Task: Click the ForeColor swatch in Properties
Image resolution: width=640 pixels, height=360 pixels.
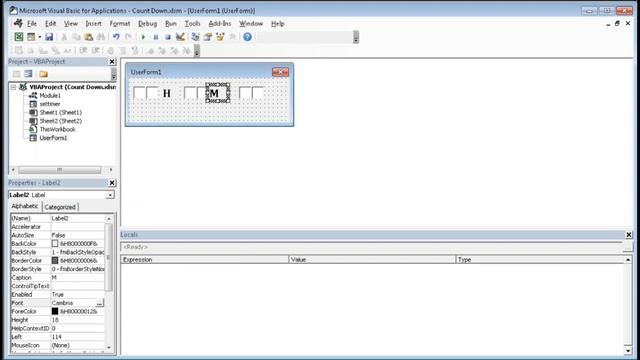Action: (55, 311)
